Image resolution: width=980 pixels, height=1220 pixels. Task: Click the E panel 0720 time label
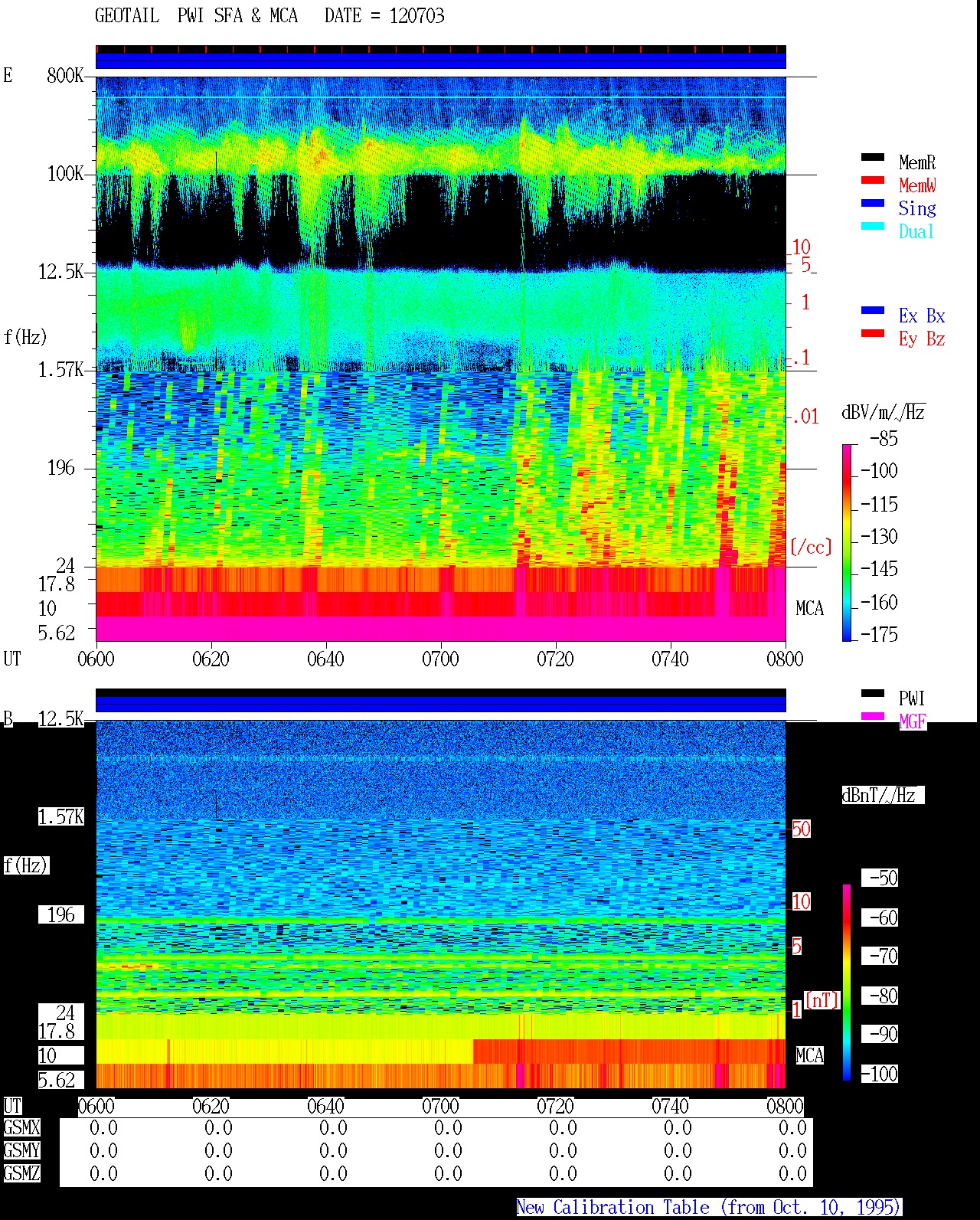555,659
